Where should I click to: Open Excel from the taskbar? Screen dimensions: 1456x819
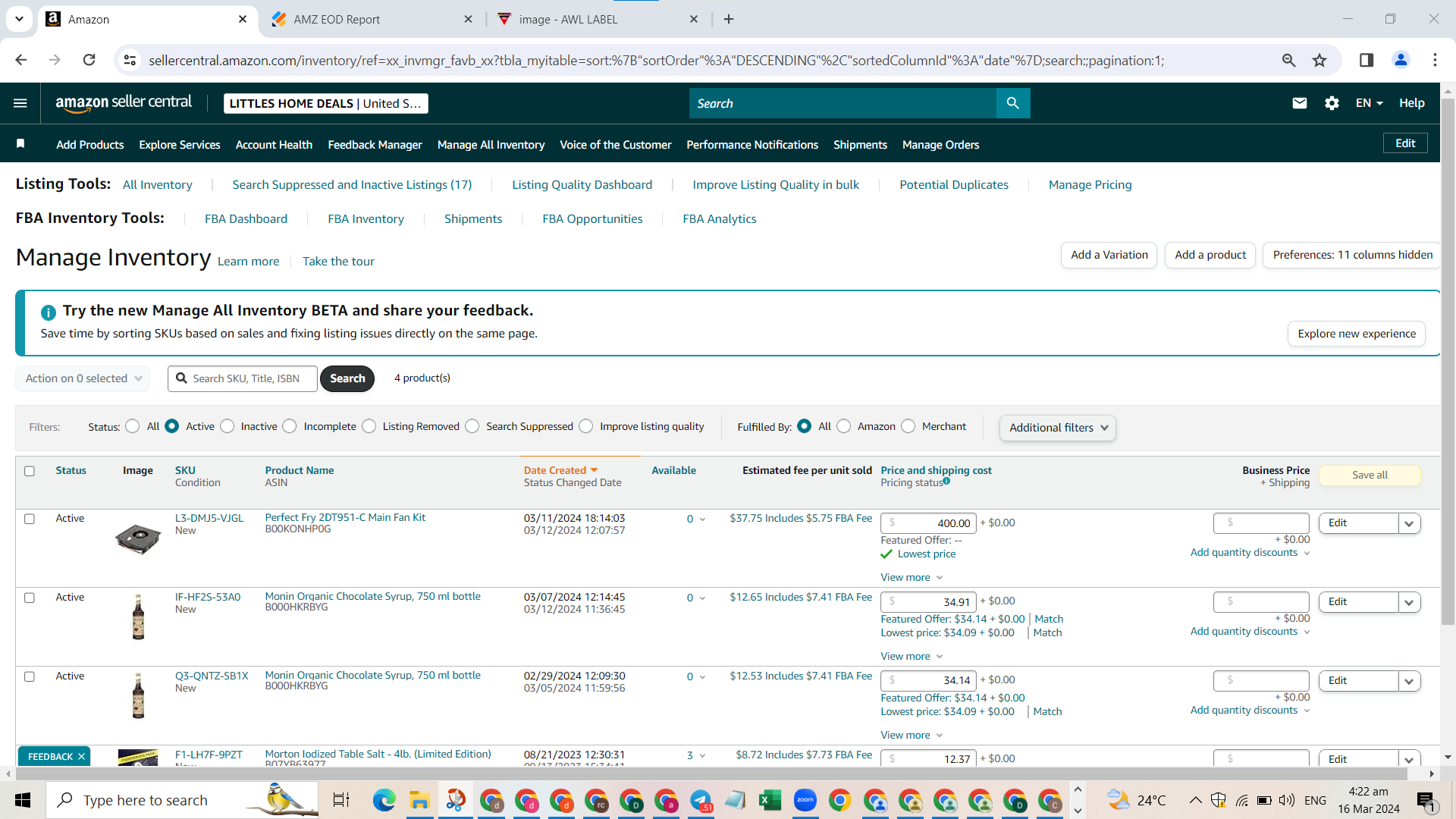[770, 800]
